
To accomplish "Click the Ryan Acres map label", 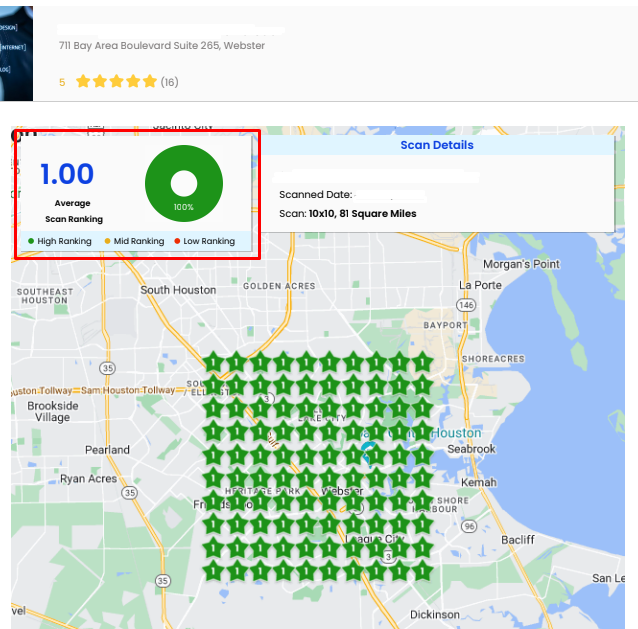I will click(88, 478).
